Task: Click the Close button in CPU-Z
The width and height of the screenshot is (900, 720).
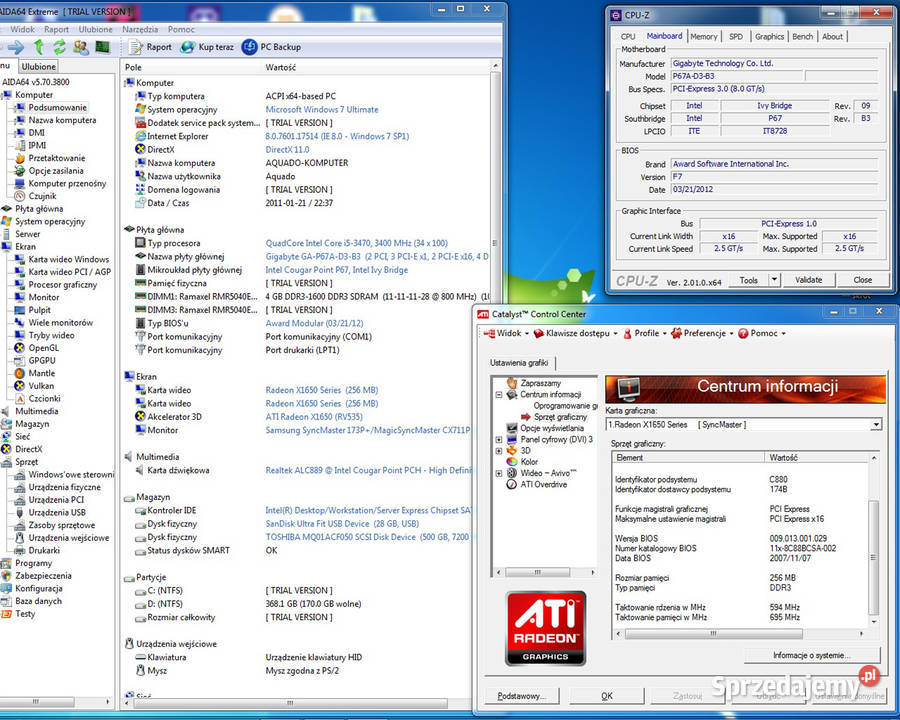Action: click(x=862, y=280)
